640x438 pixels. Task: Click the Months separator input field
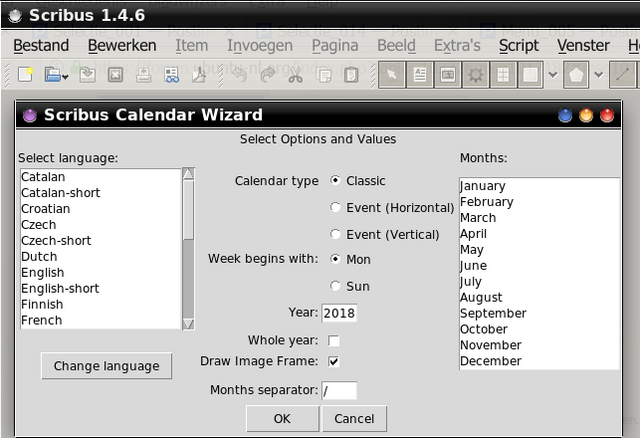[339, 391]
